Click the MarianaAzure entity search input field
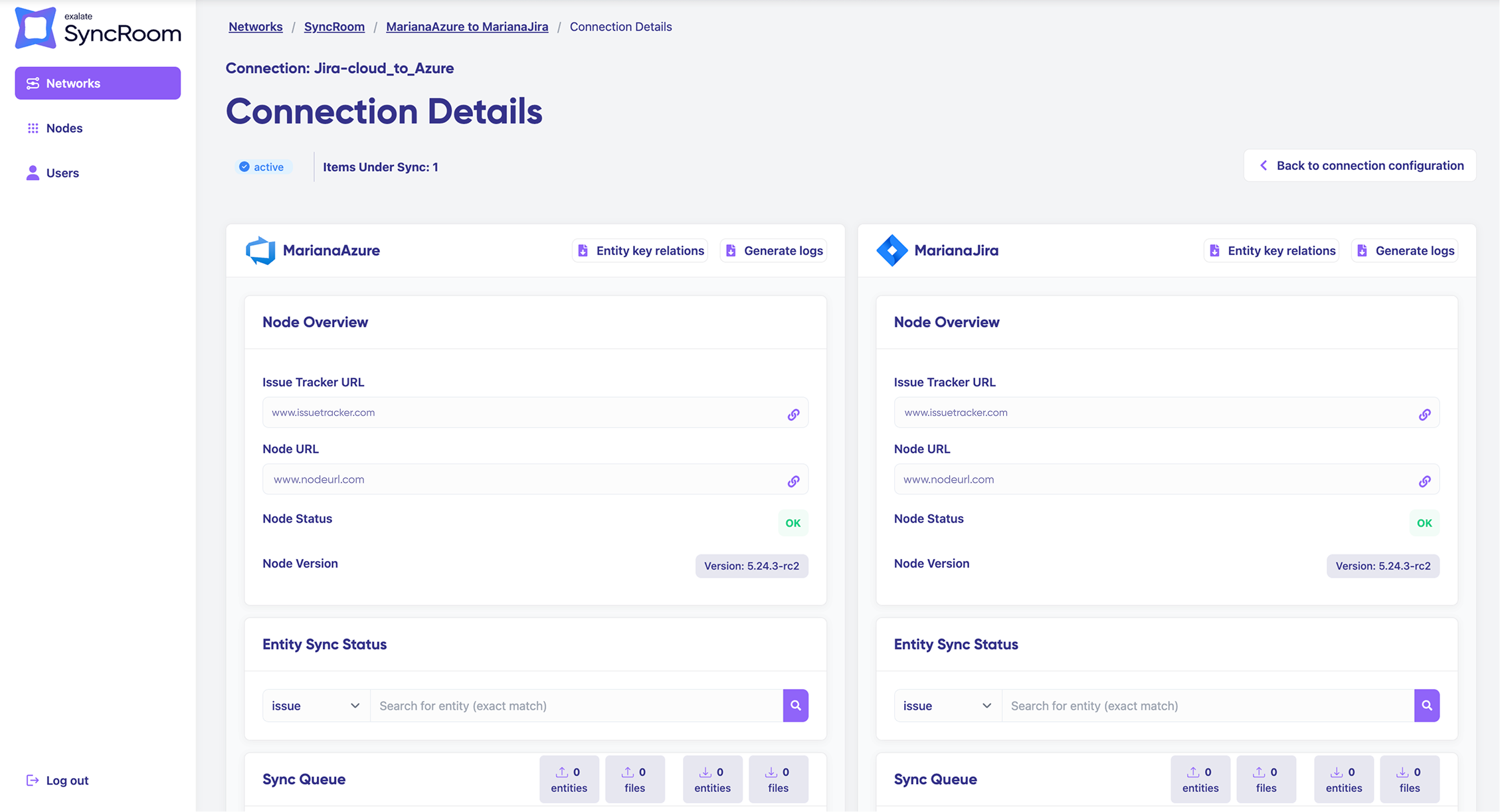This screenshot has width=1500, height=812. click(x=575, y=705)
